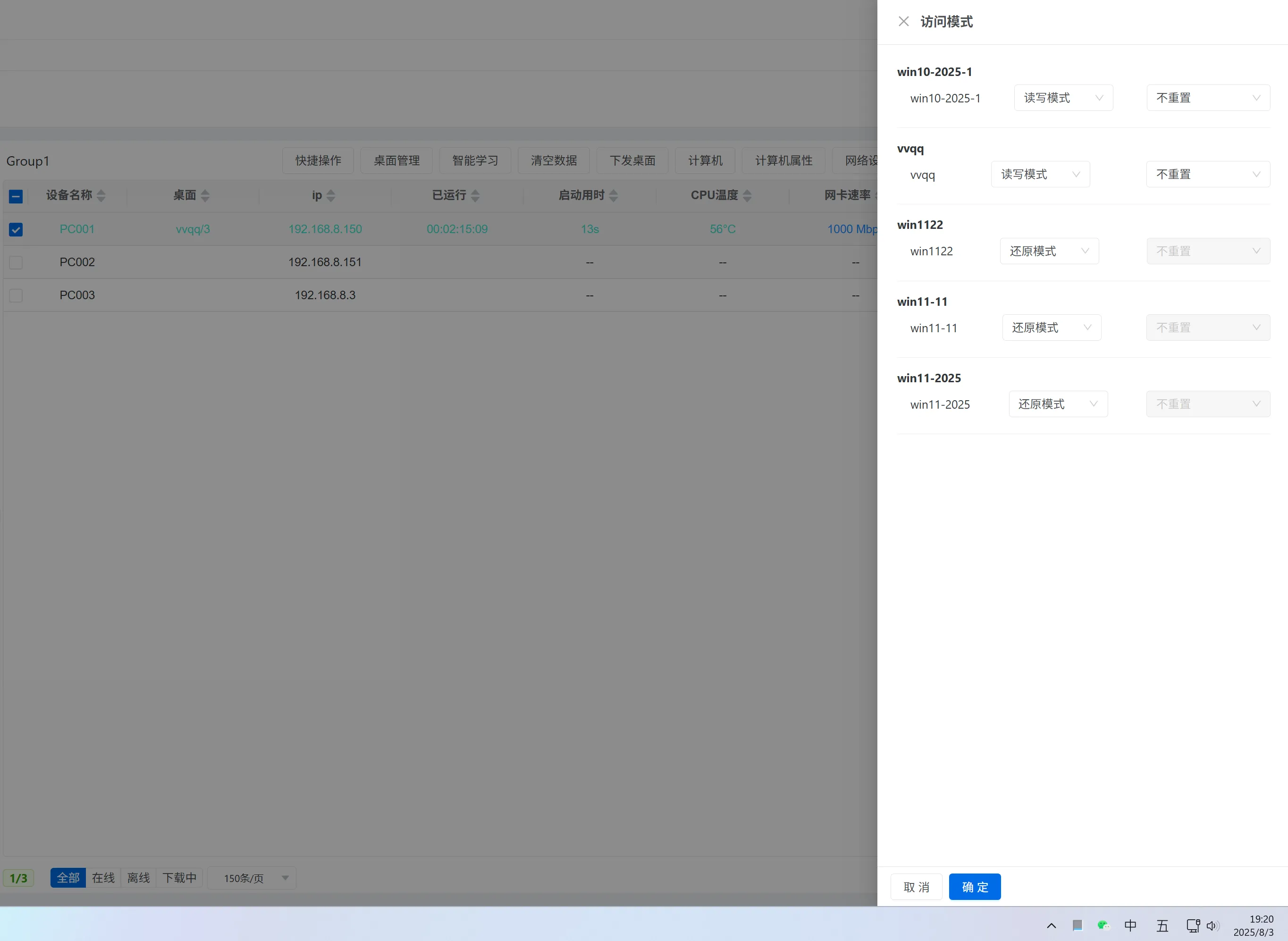This screenshot has width=1288, height=941.
Task: Switch to 在线 filter tab
Action: point(103,878)
